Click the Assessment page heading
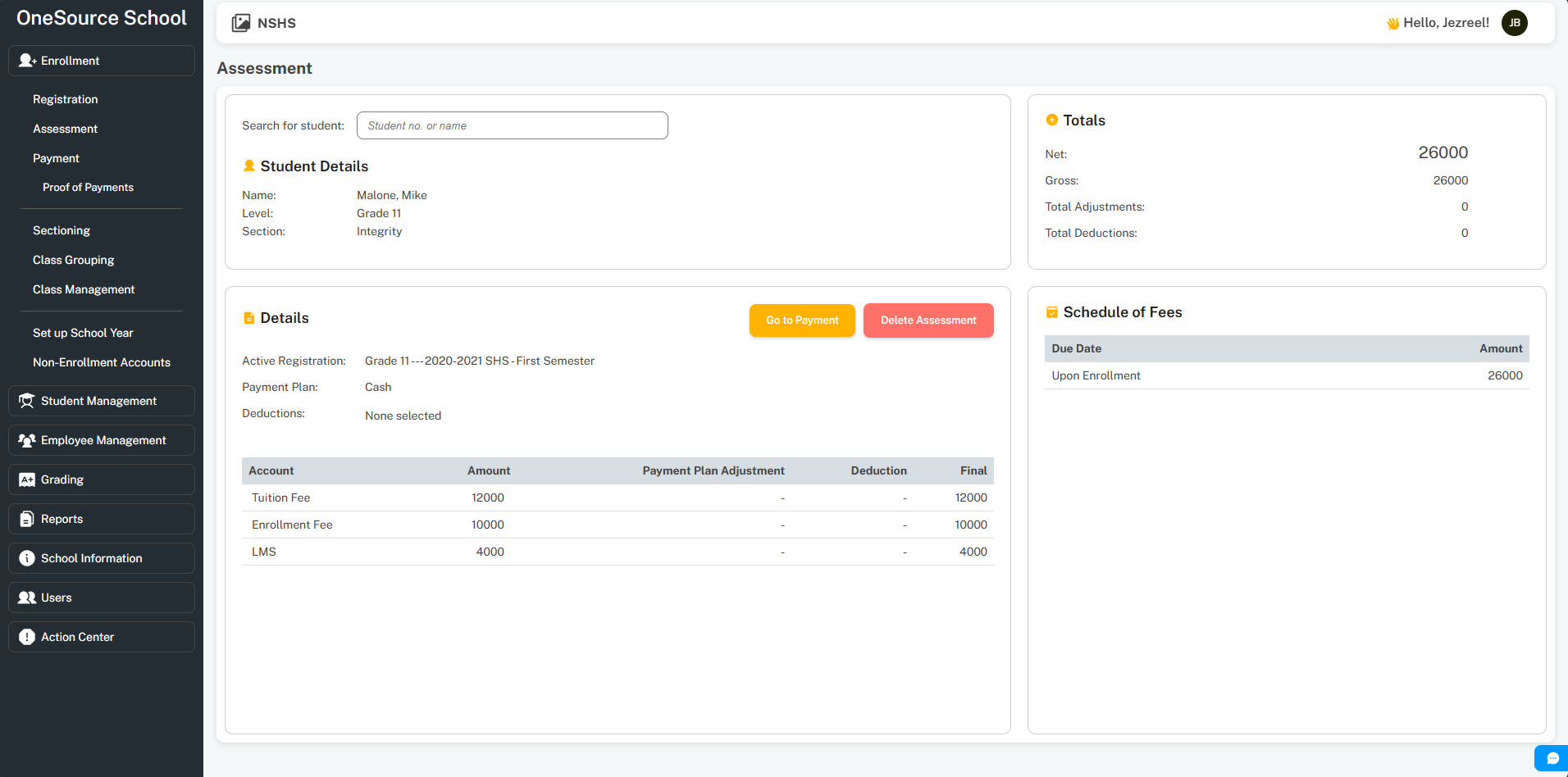Viewport: 1568px width, 777px height. 264,68
